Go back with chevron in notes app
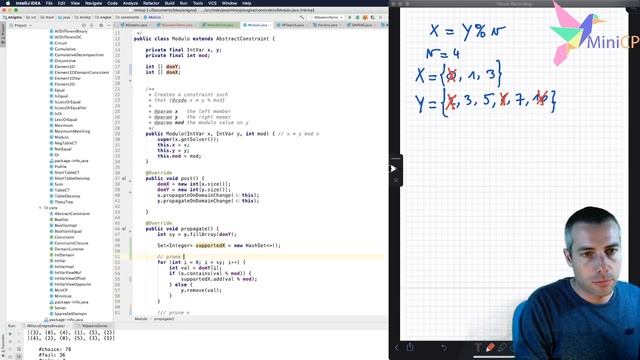640x360 pixels. 396,347
